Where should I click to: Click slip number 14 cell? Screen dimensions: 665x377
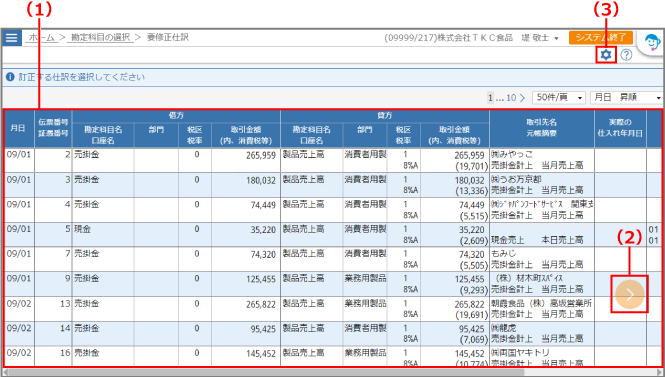coord(53,334)
